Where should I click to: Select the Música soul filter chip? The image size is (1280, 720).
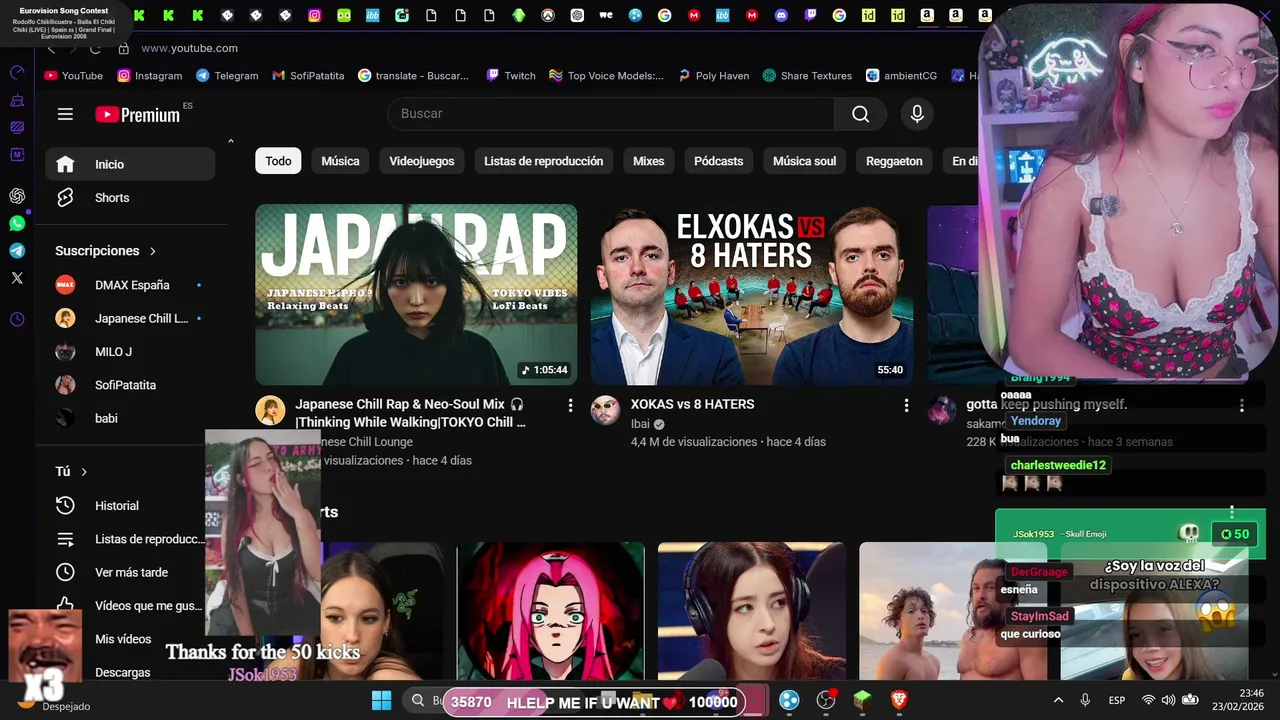pos(804,161)
